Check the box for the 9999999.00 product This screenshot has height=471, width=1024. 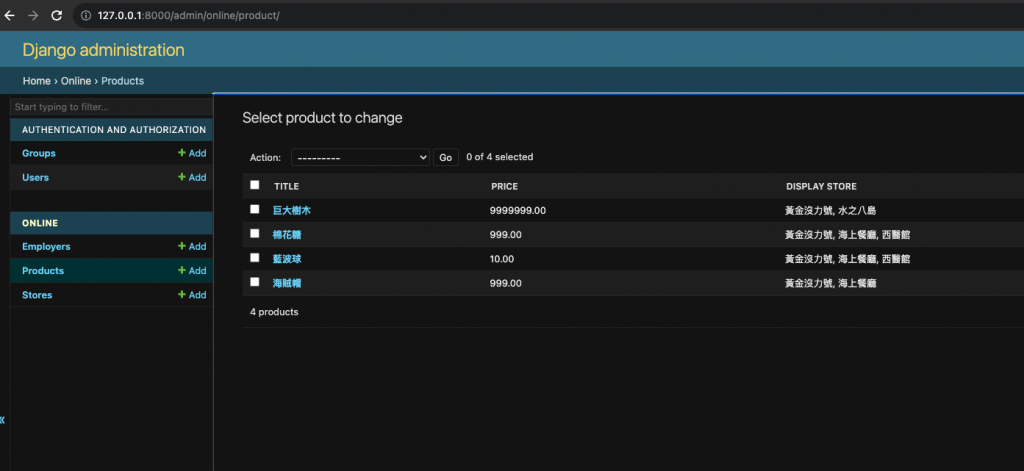[x=255, y=209]
